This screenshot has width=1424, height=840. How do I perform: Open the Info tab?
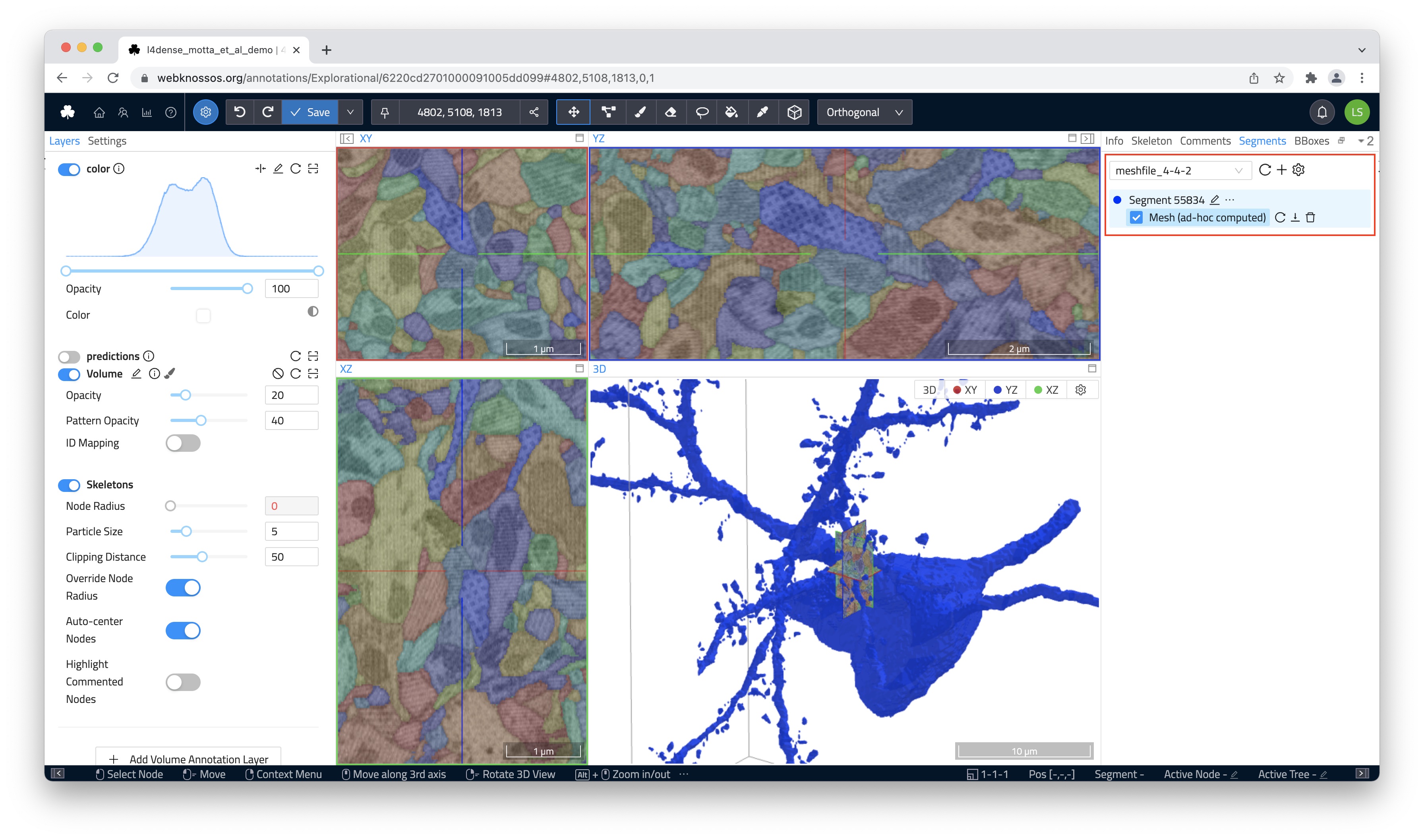tap(1114, 141)
